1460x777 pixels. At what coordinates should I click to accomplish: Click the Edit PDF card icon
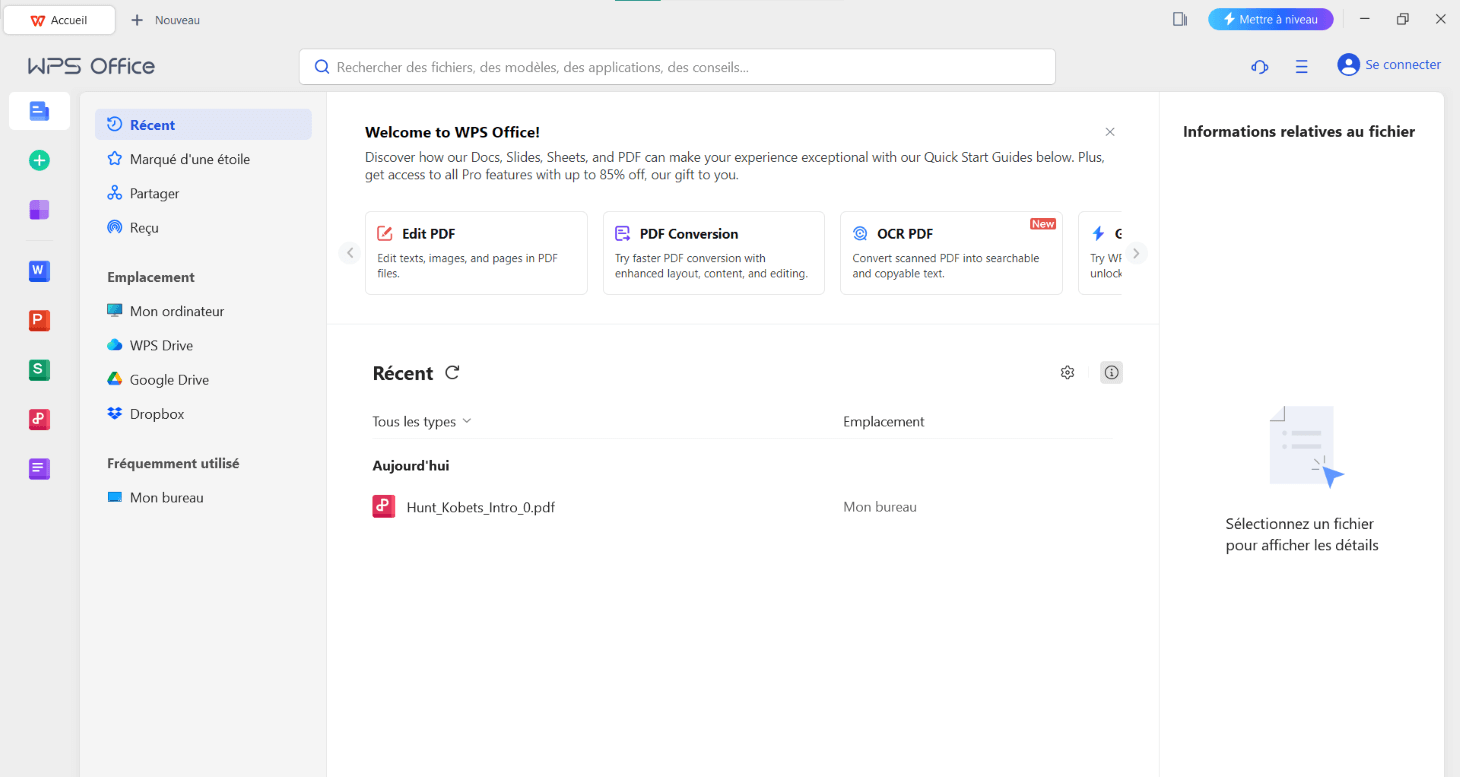tap(385, 234)
